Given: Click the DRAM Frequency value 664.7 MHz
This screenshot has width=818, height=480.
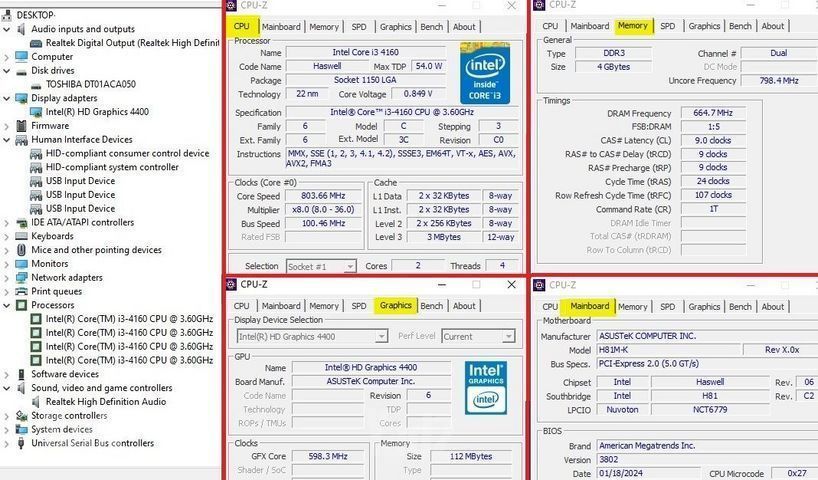Looking at the screenshot, I should [713, 113].
